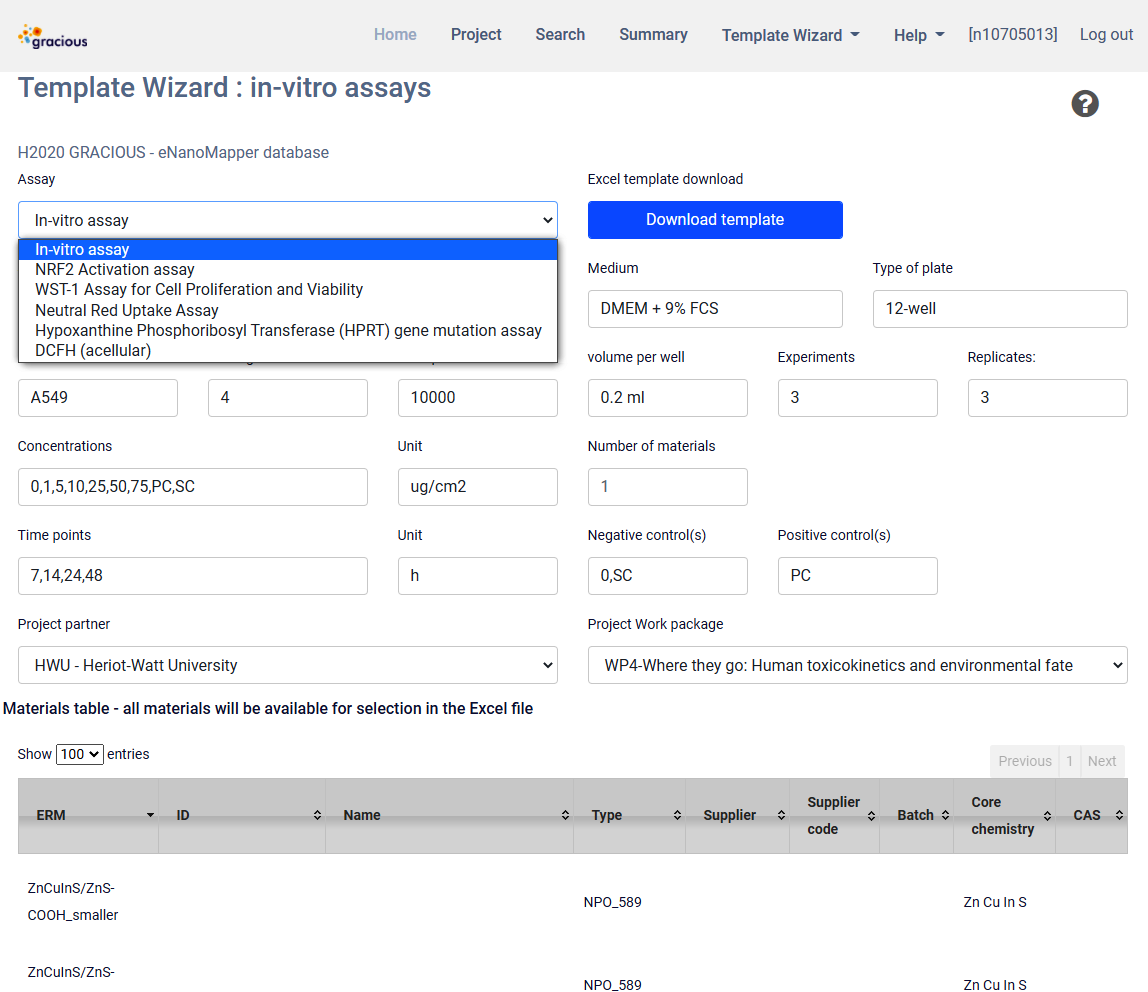
Task: Open the Project partner dropdown
Action: coord(288,665)
